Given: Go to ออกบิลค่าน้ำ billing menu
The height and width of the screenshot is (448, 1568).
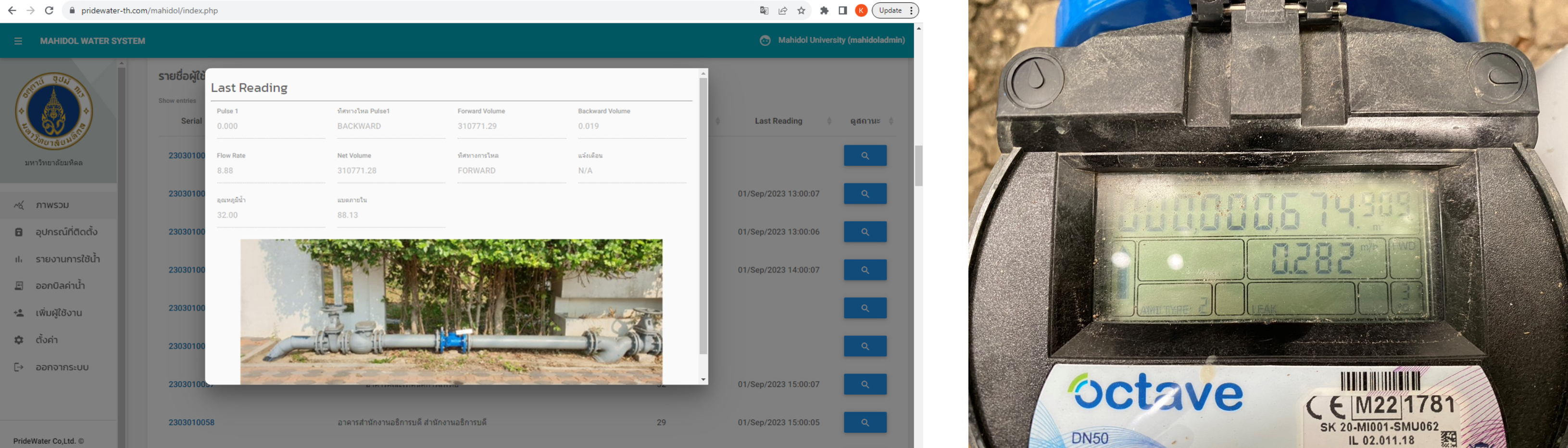Looking at the screenshot, I should click(60, 286).
